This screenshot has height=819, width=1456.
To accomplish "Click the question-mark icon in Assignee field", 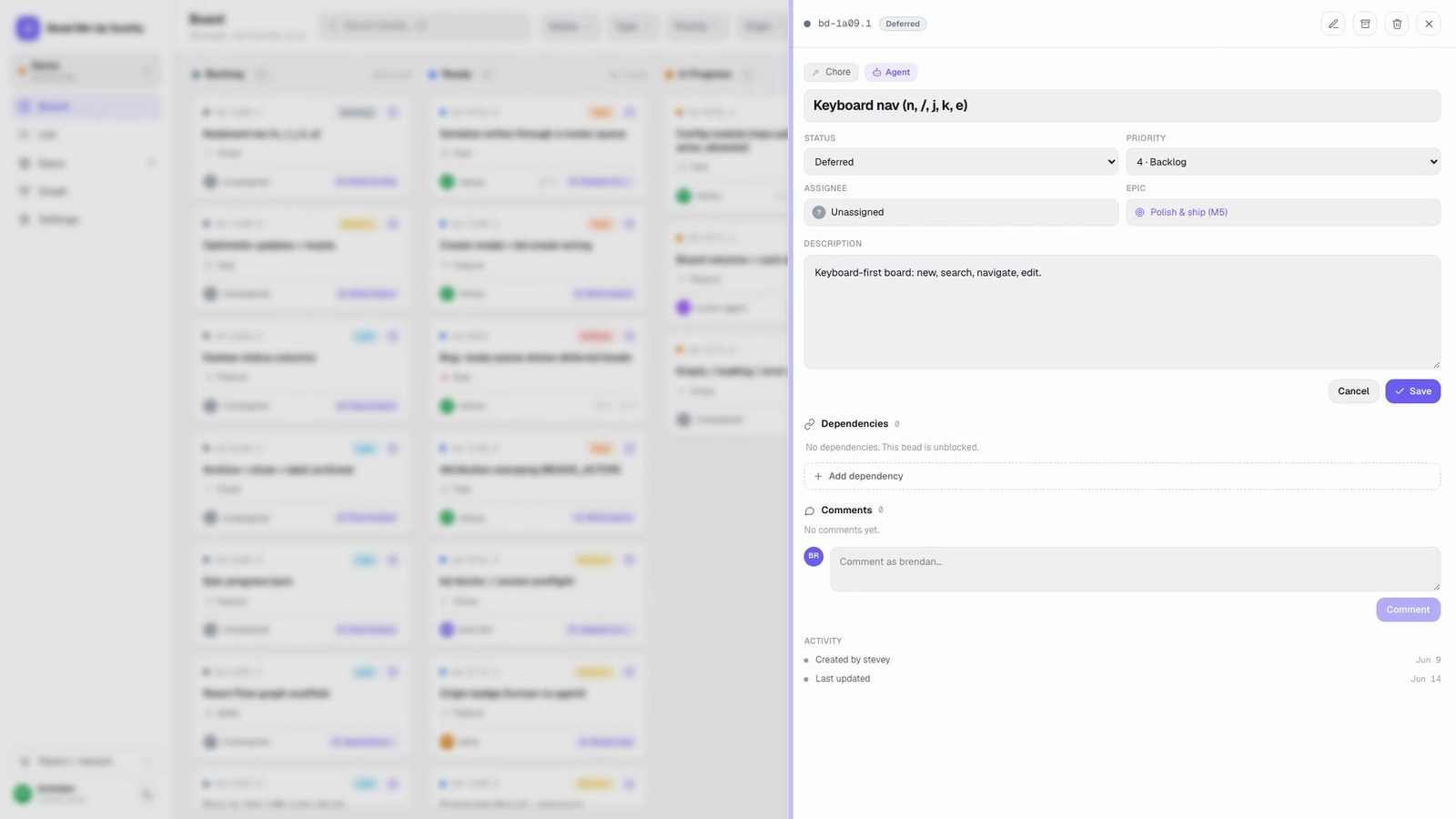I will coord(818,212).
